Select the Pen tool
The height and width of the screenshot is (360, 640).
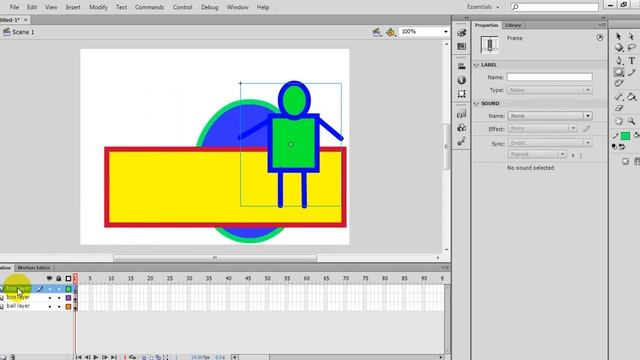619,61
